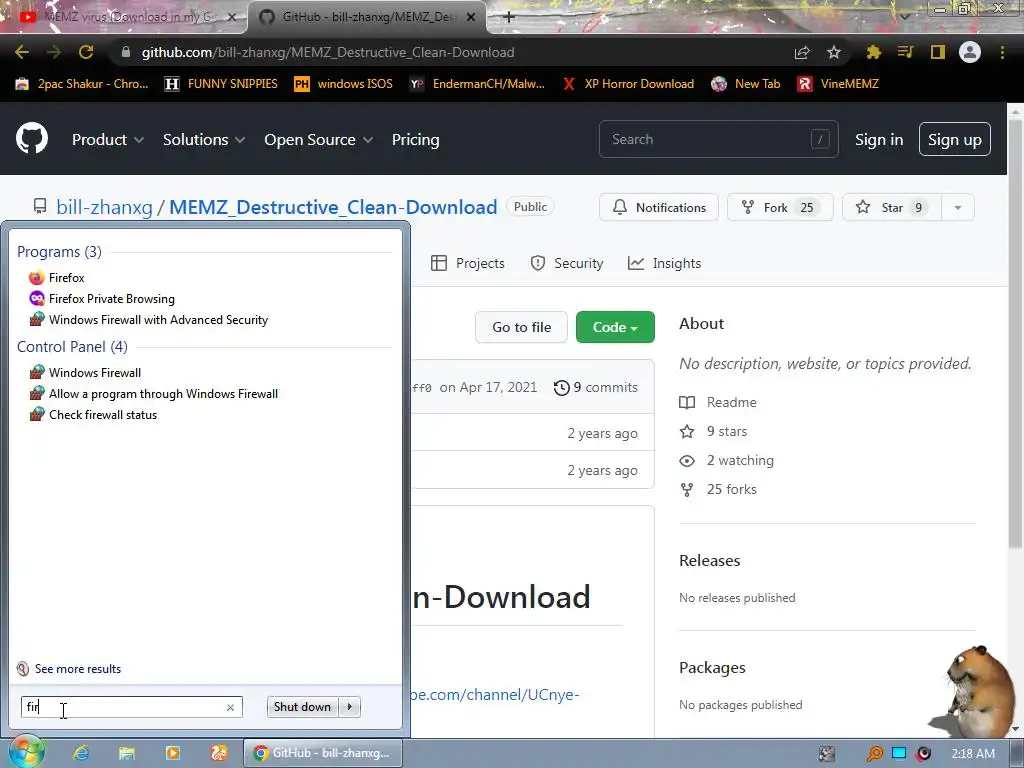The image size is (1024, 768).
Task: Switch to the Projects tab
Action: pos(468,263)
